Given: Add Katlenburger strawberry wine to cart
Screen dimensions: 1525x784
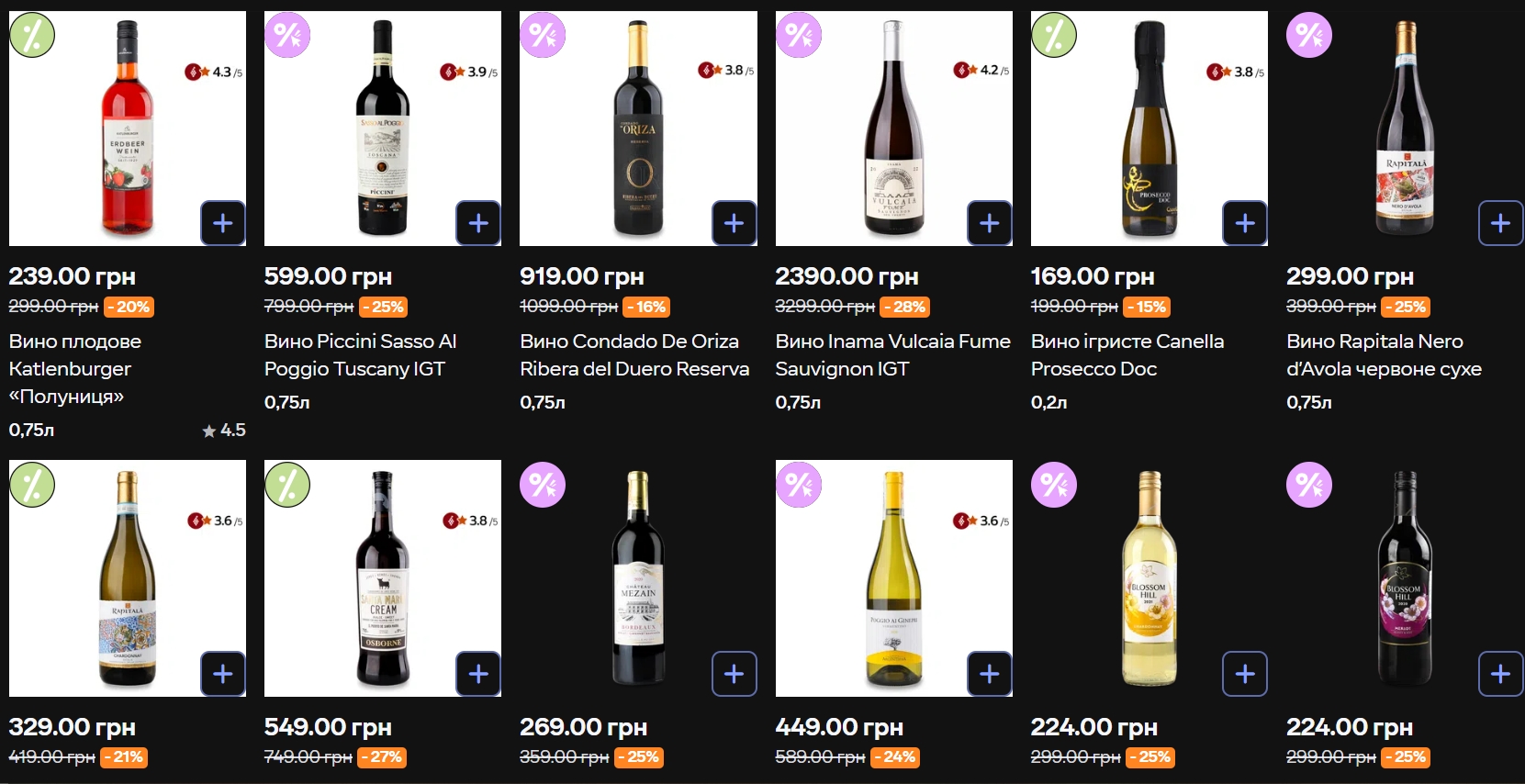Looking at the screenshot, I should (x=223, y=223).
